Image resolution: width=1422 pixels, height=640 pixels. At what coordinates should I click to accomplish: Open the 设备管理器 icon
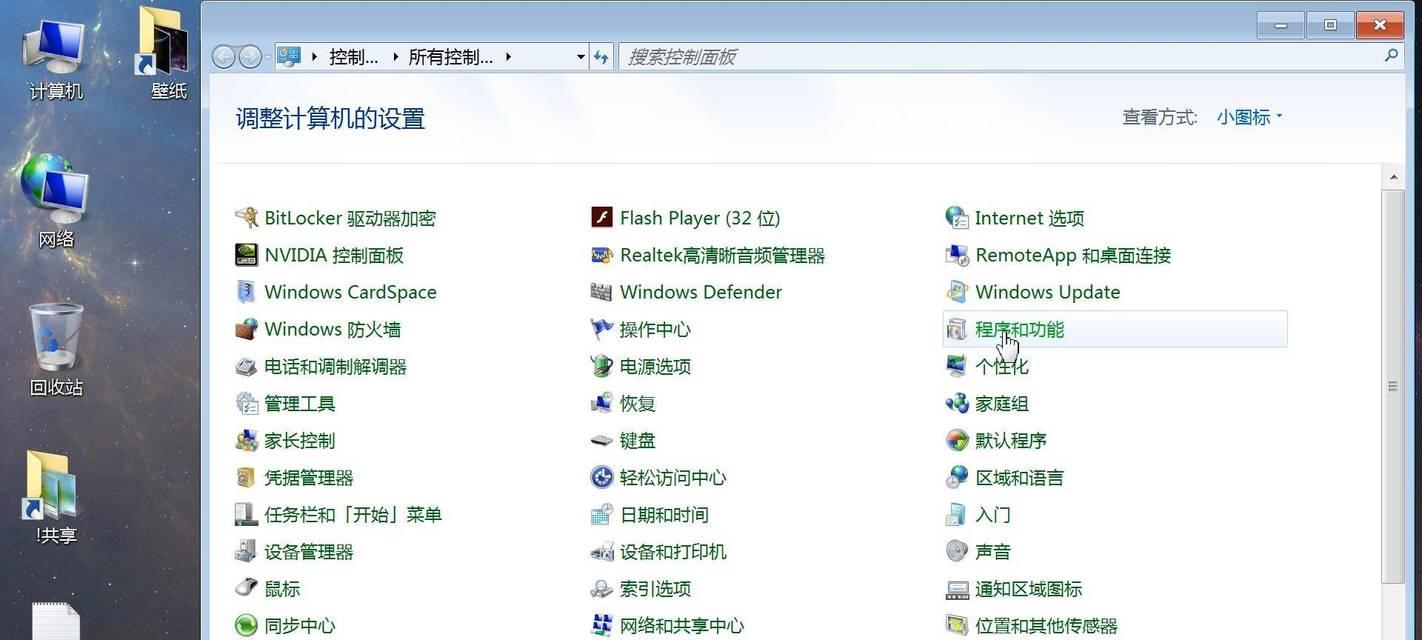tap(246, 551)
